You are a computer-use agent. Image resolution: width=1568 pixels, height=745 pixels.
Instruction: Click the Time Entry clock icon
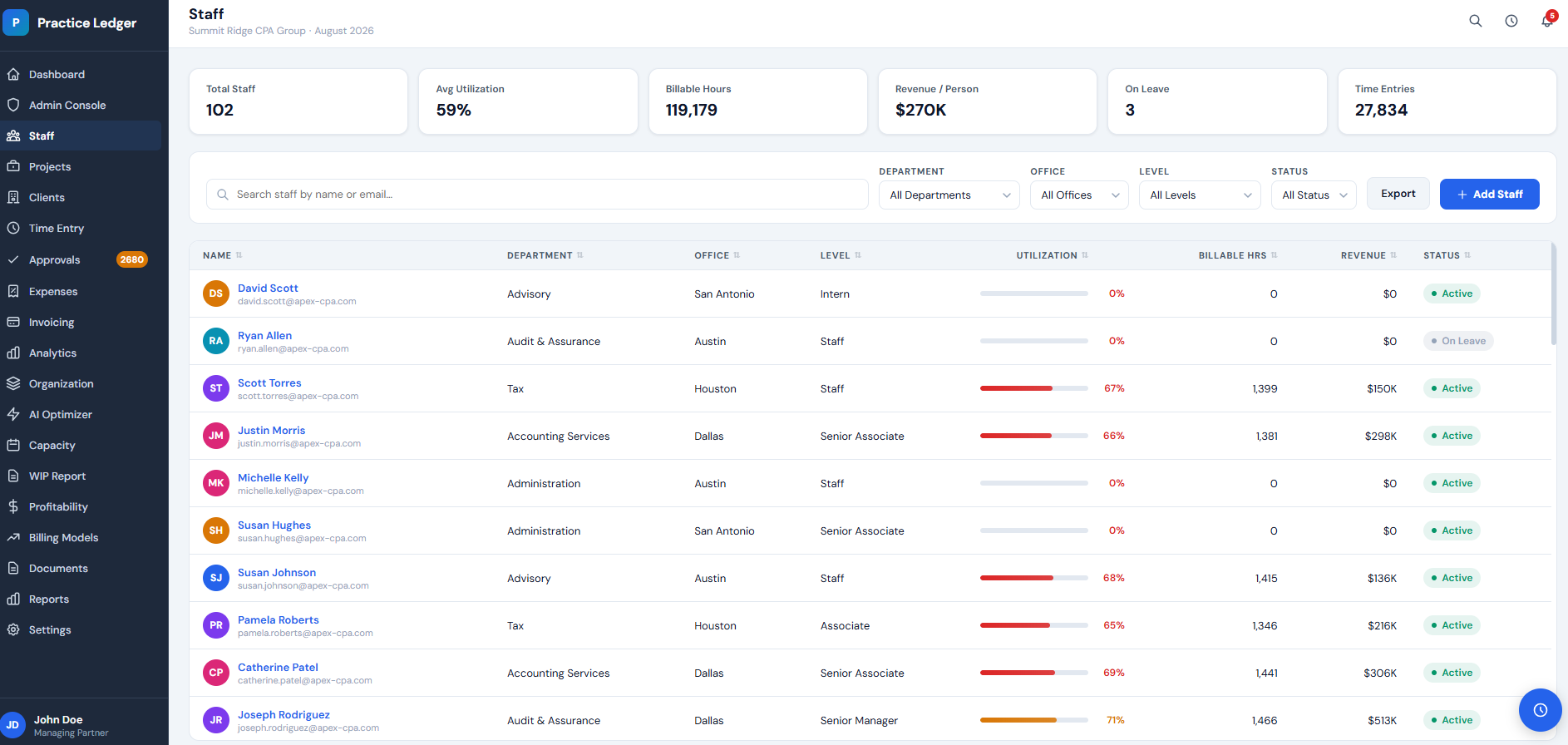[13, 228]
